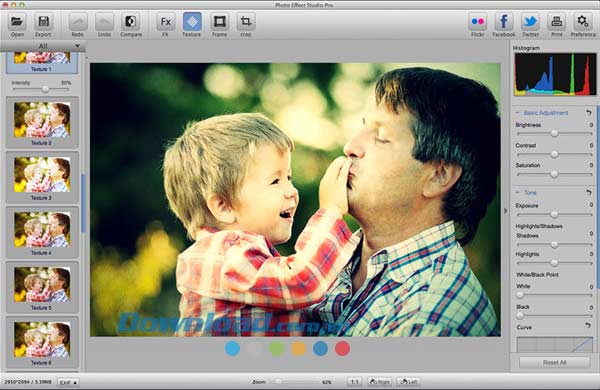600x390 pixels.
Task: Share the photo to Facebook
Action: [504, 22]
